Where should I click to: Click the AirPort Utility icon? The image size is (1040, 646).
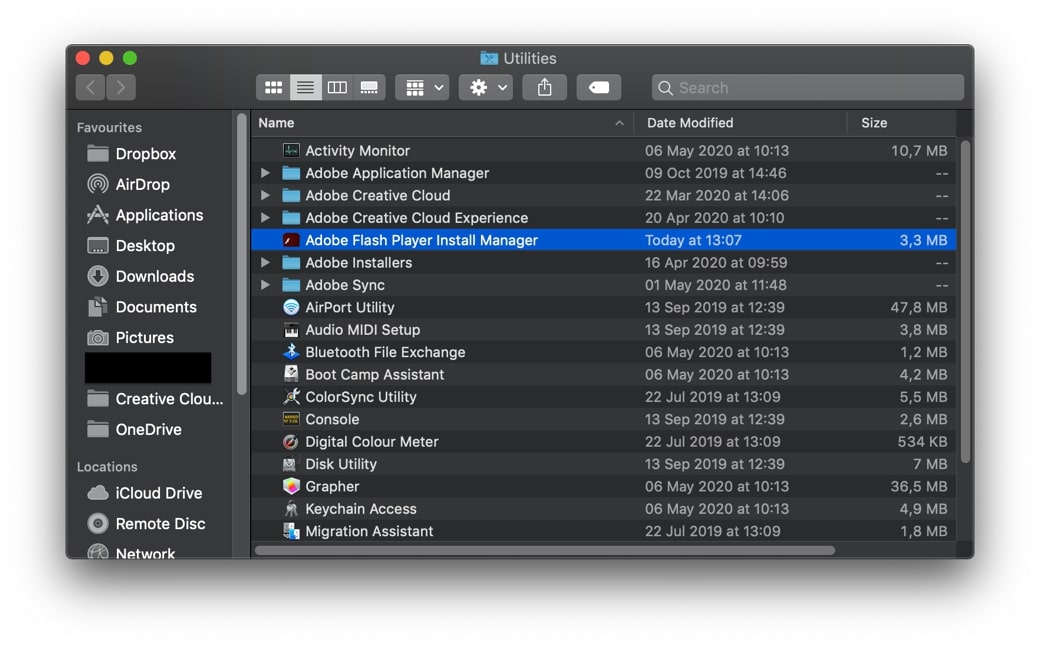point(290,307)
